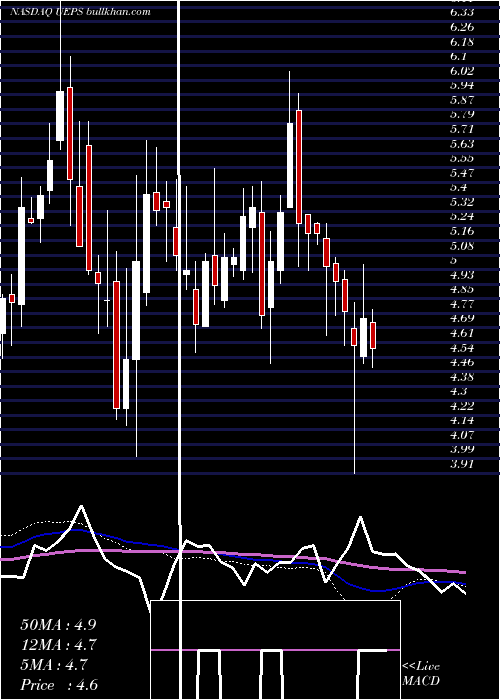Click the 3.91 axis label
500x700 pixels.
462,464
